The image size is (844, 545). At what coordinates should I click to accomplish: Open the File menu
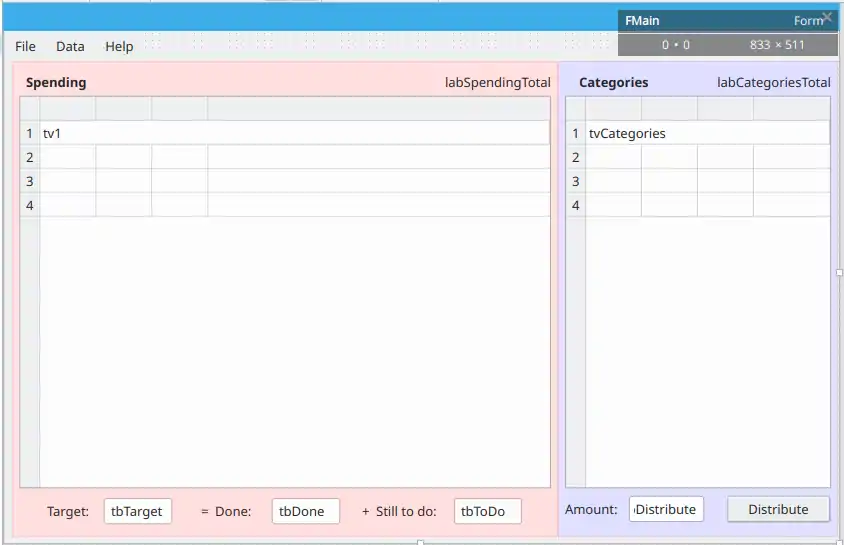point(25,46)
